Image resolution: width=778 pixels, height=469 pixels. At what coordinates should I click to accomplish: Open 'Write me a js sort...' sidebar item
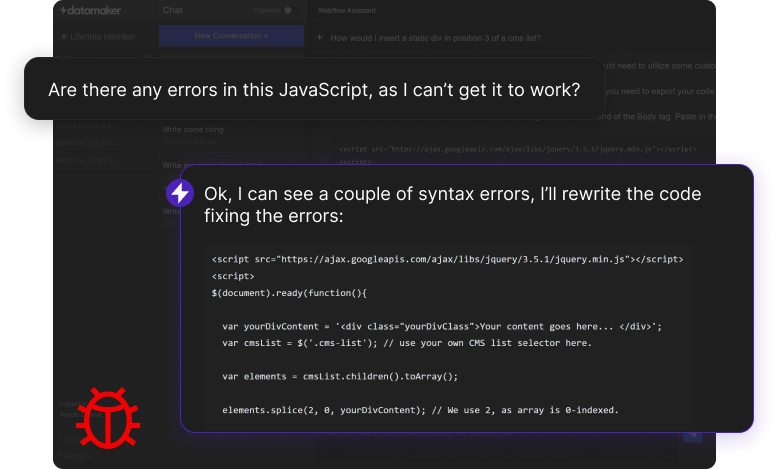tap(87, 143)
